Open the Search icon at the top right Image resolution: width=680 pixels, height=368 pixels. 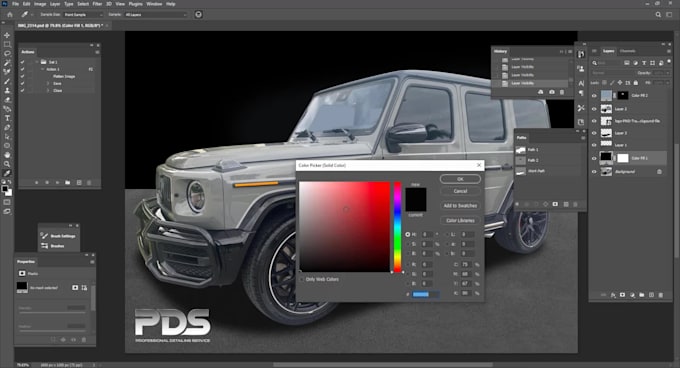tap(658, 14)
